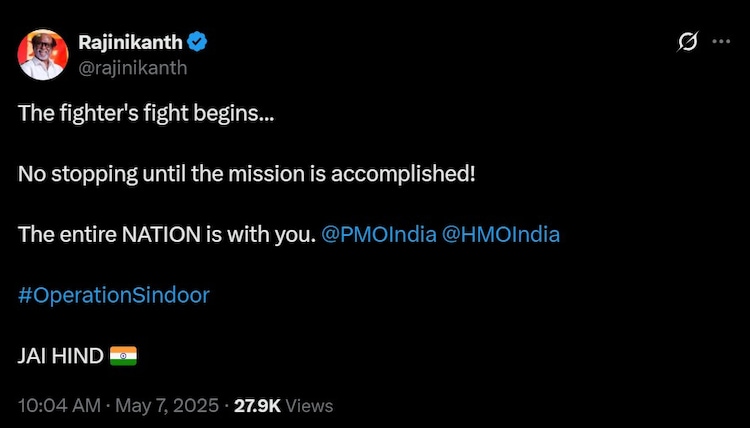
Task: Visit the @HMOIndia mention link
Action: pos(500,234)
